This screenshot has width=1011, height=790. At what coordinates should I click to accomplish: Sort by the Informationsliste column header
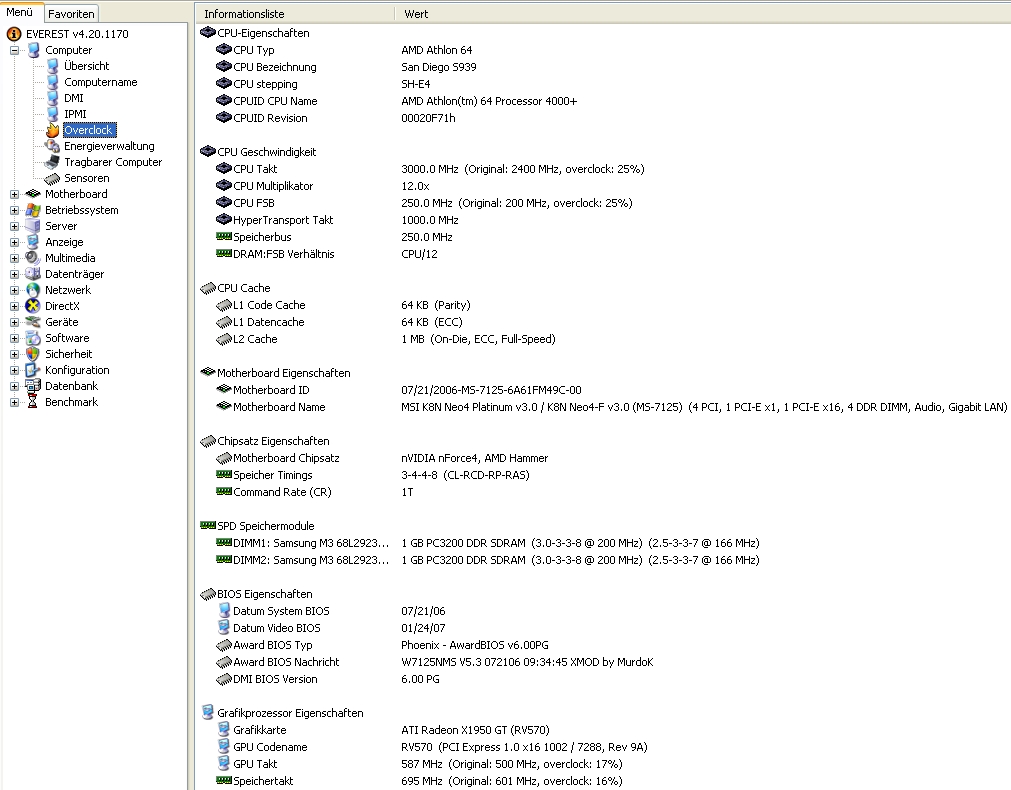(295, 14)
